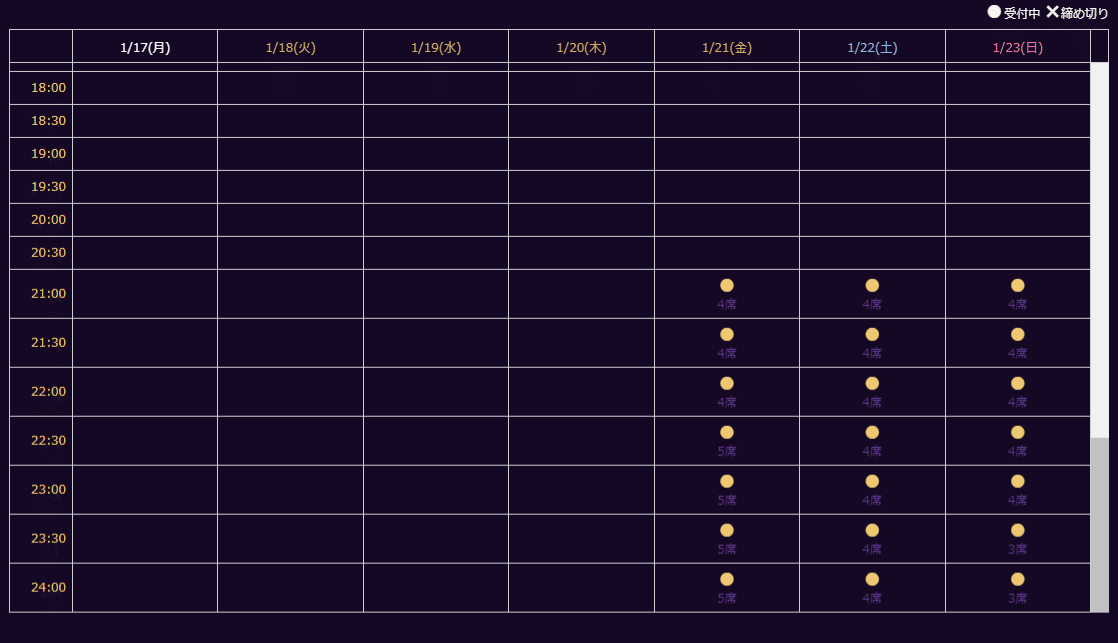Select the 1/17(月) date column header

pyautogui.click(x=145, y=47)
